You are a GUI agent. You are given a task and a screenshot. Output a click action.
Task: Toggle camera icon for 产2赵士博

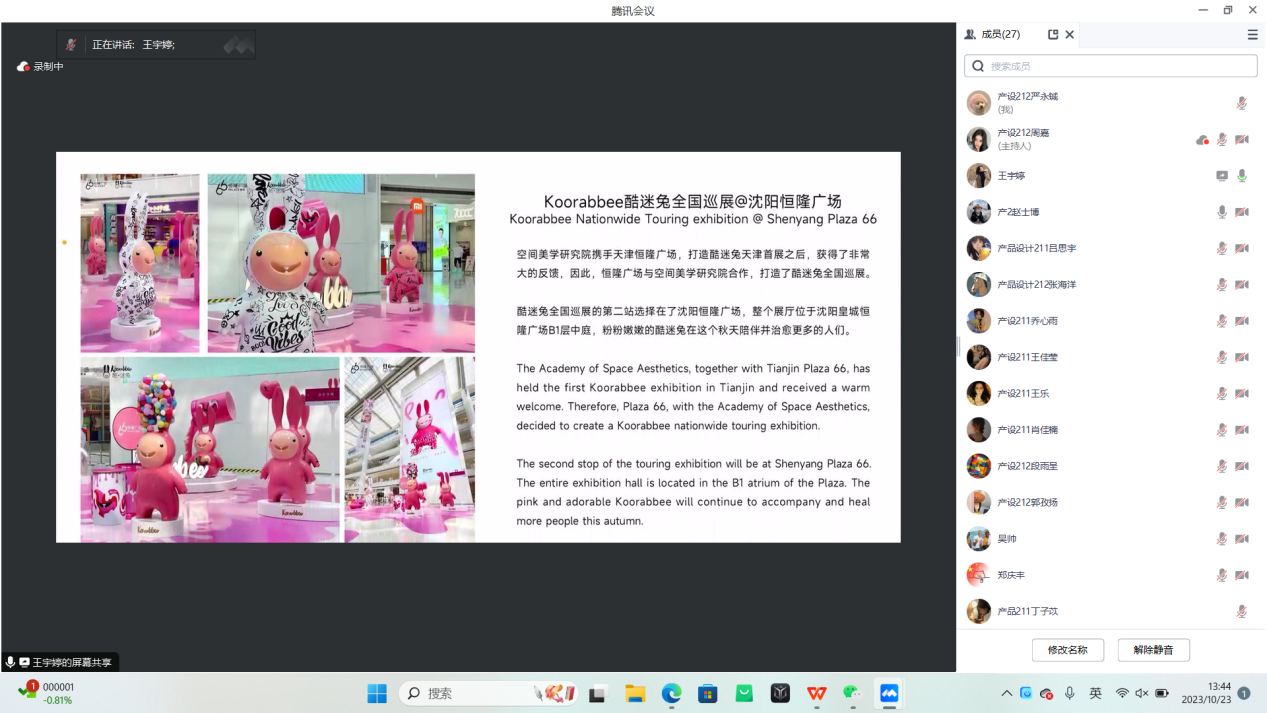pos(1242,212)
